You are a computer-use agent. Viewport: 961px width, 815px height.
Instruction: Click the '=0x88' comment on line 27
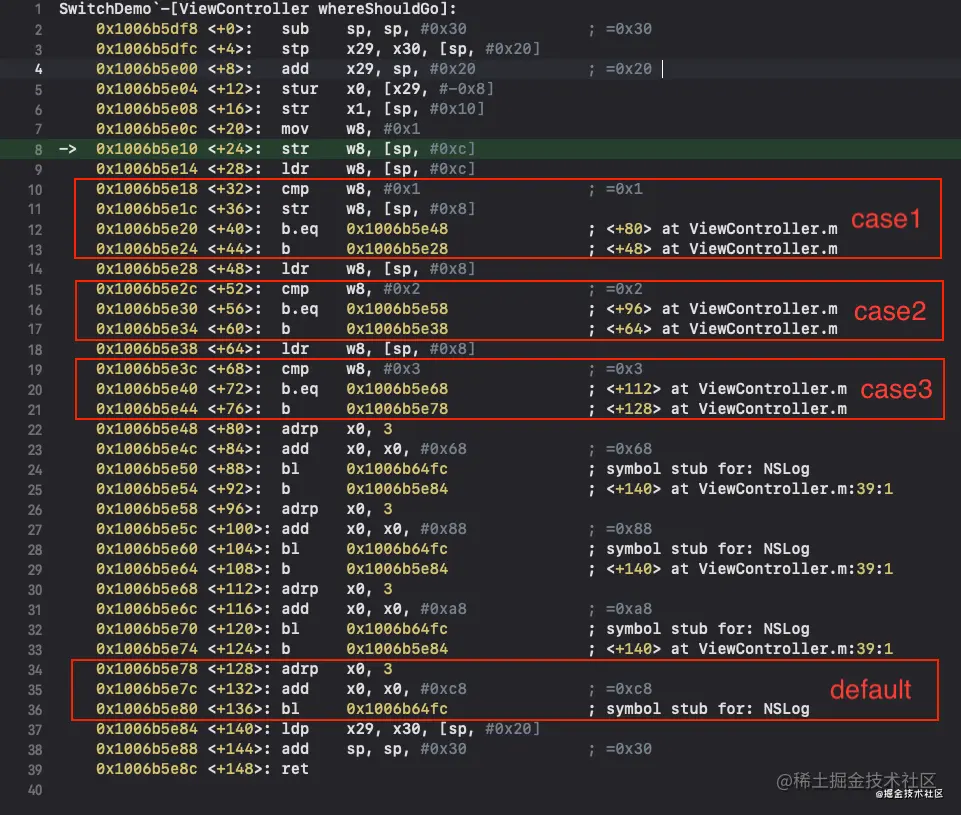pyautogui.click(x=628, y=529)
